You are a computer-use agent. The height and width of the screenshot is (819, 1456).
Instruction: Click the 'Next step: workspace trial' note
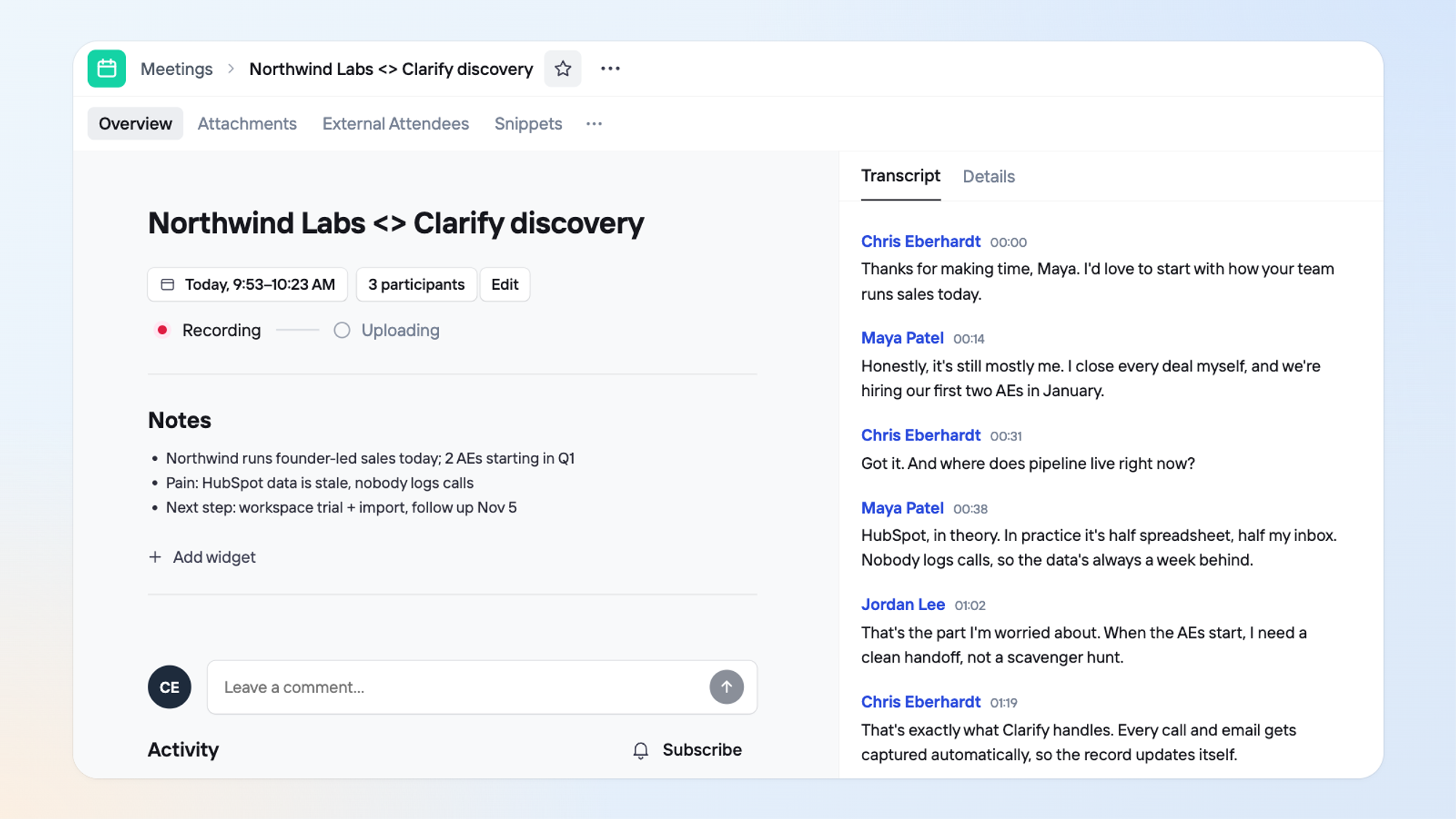341,507
